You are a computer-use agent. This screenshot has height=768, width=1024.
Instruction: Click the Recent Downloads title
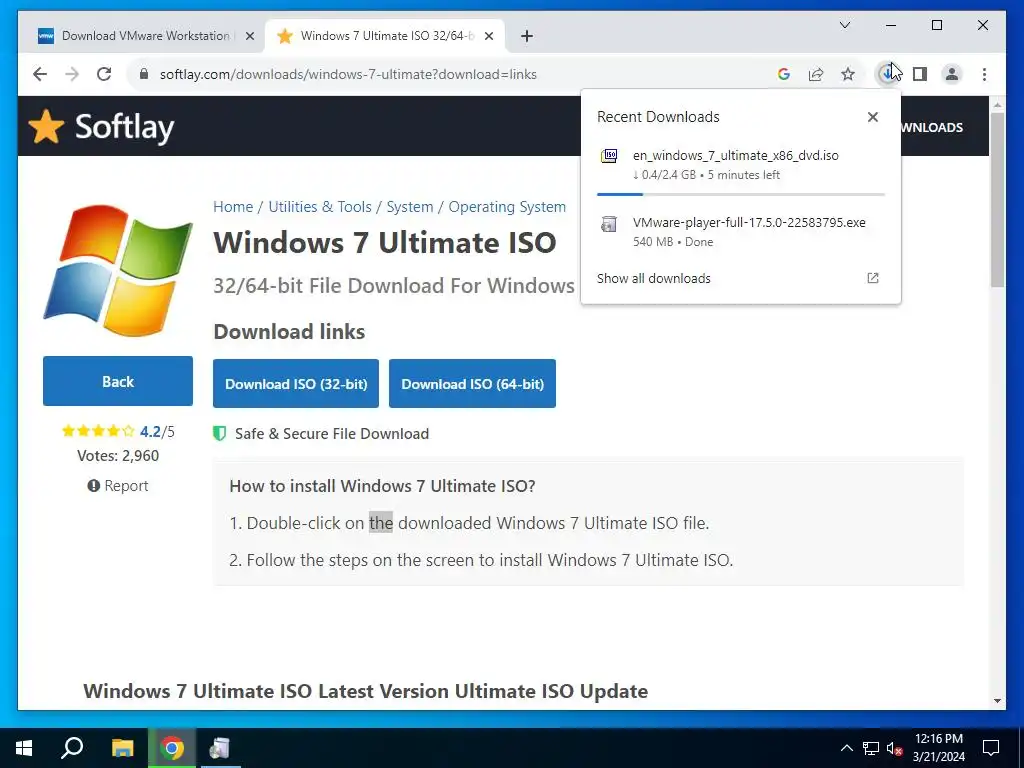click(x=658, y=117)
